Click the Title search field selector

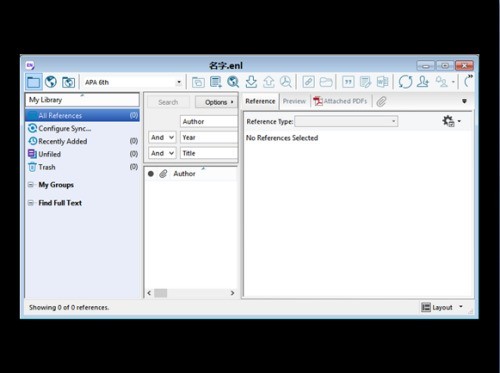(x=209, y=153)
